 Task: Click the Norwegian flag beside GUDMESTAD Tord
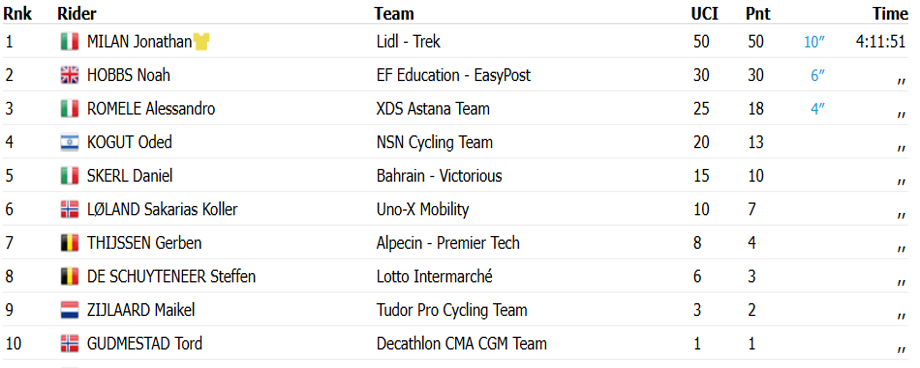(69, 343)
